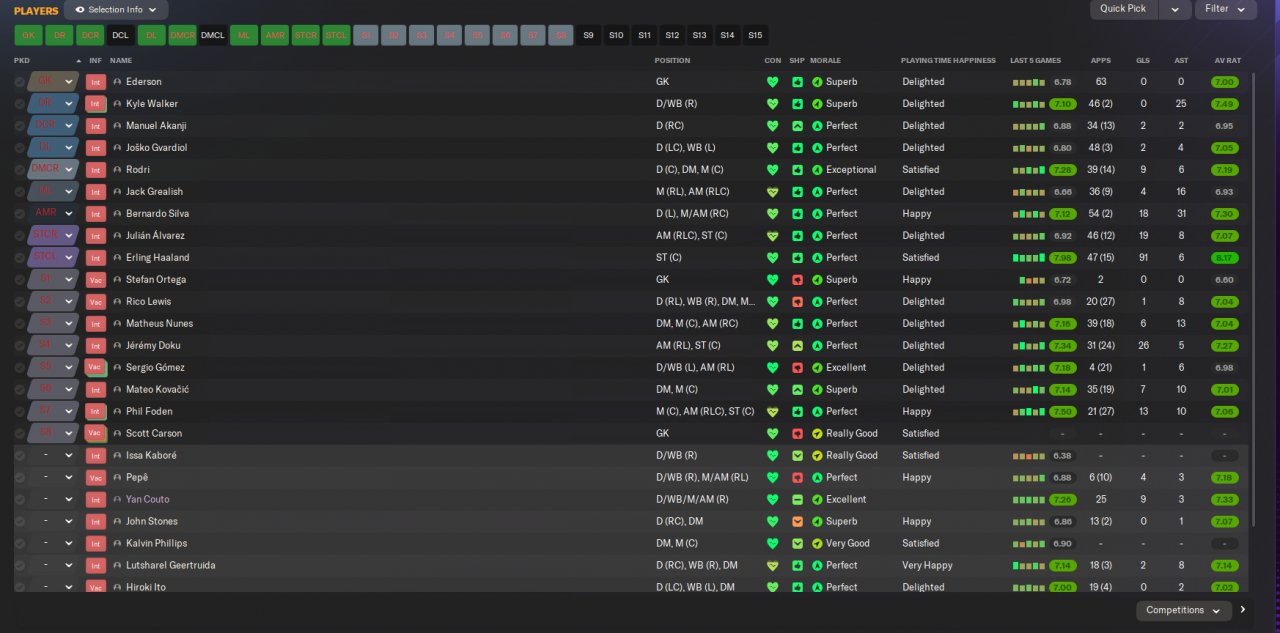This screenshot has width=1280, height=633.
Task: Click the person icon beside Phil Foden
Action: [x=117, y=412]
